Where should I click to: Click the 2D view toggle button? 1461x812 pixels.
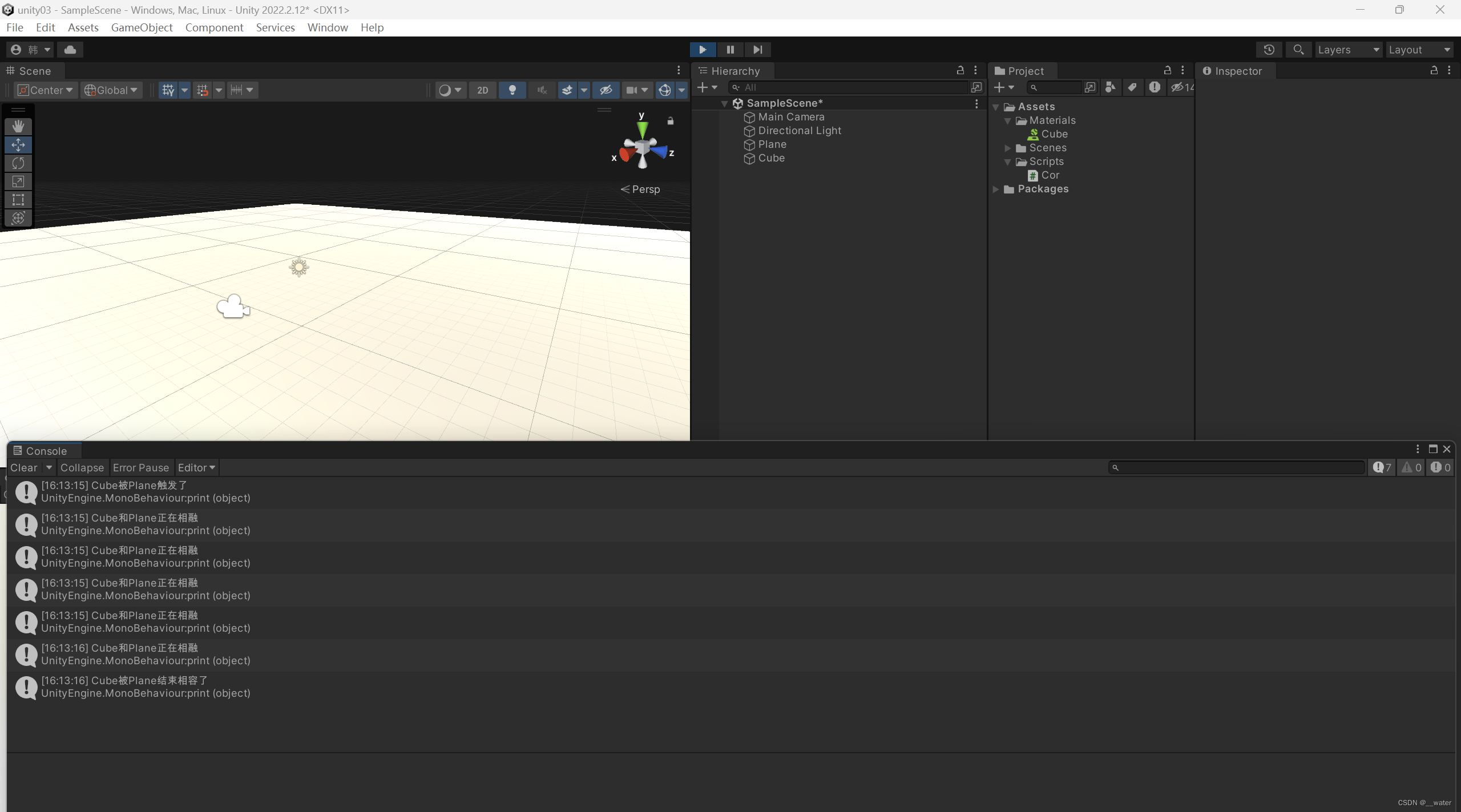482,90
